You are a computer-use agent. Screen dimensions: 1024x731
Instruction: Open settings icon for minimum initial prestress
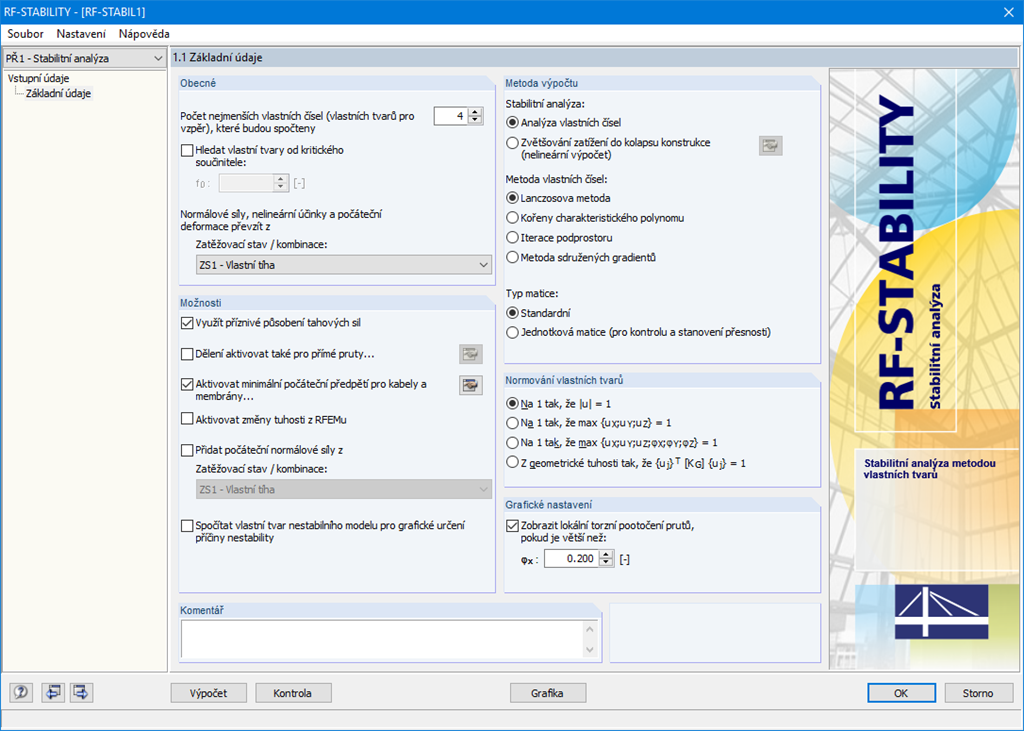470,385
